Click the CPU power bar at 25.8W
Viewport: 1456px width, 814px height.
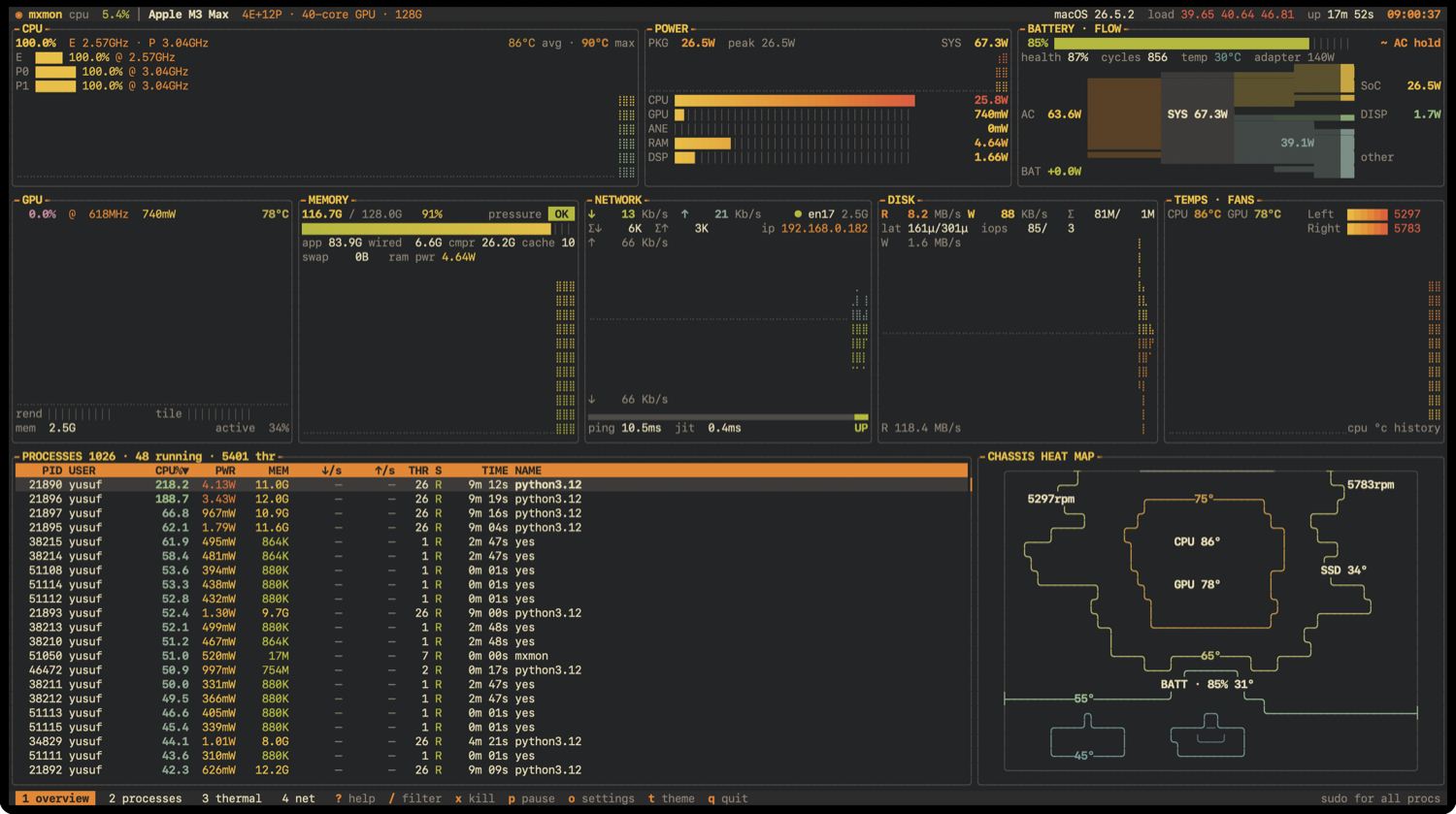pos(795,100)
